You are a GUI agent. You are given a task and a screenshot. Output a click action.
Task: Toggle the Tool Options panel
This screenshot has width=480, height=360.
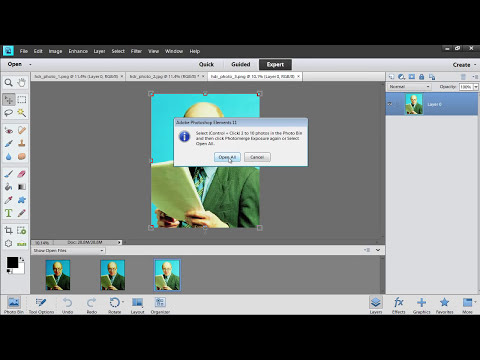41,305
